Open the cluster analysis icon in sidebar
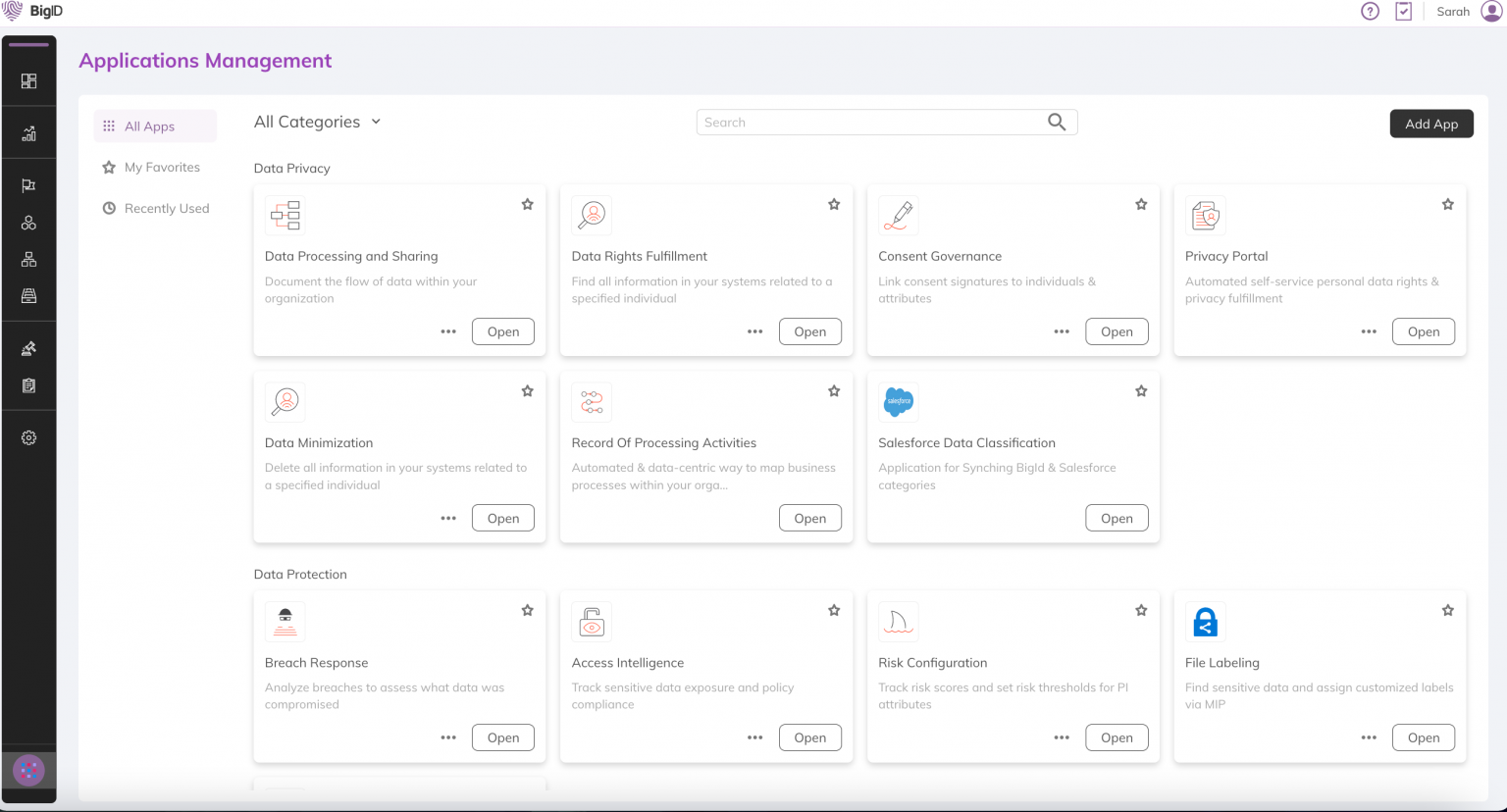This screenshot has width=1507, height=812. point(28,222)
